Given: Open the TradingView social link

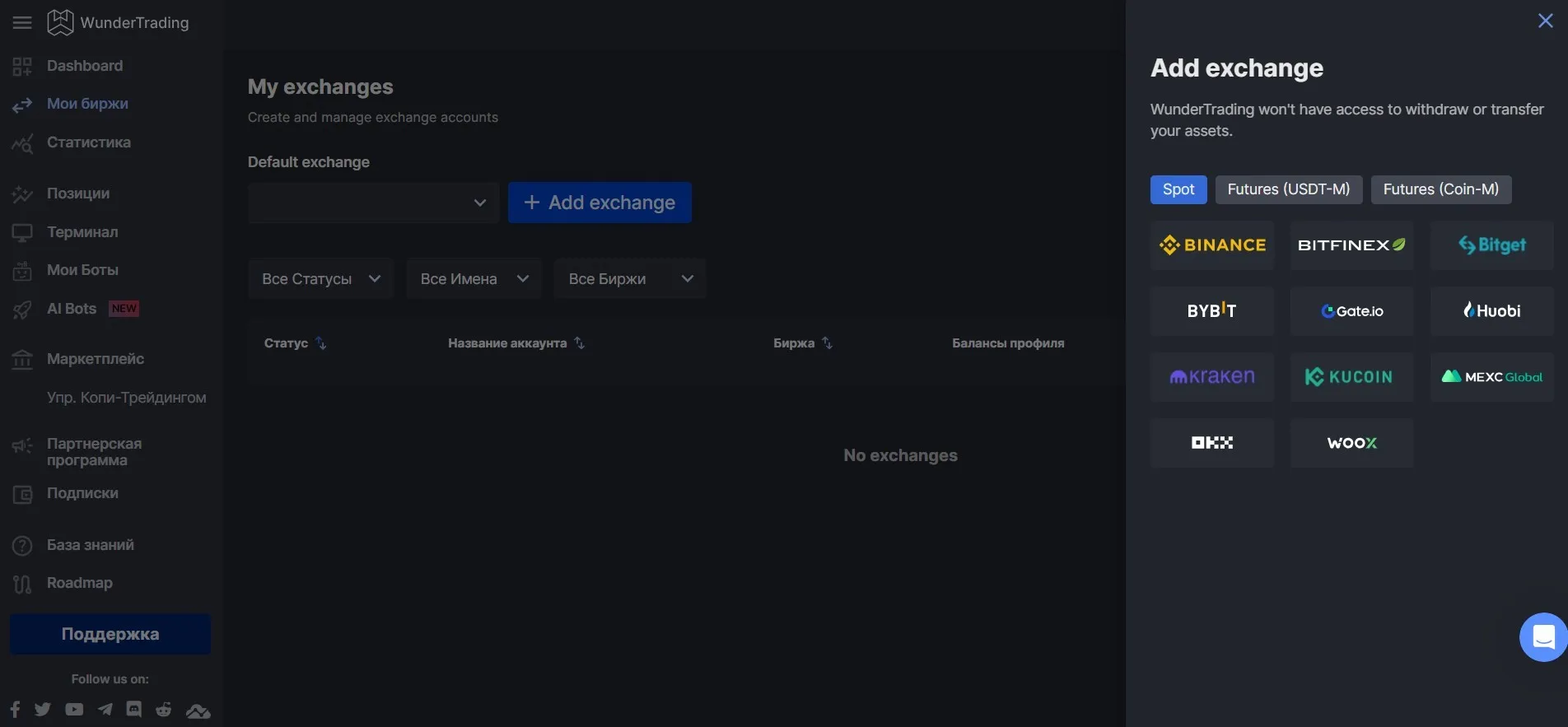Looking at the screenshot, I should pos(198,711).
